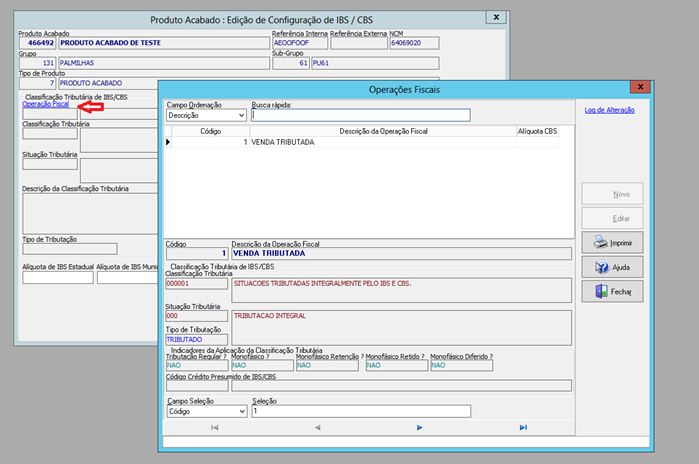Image resolution: width=699 pixels, height=464 pixels.
Task: Click the Seleção input field
Action: click(x=360, y=411)
